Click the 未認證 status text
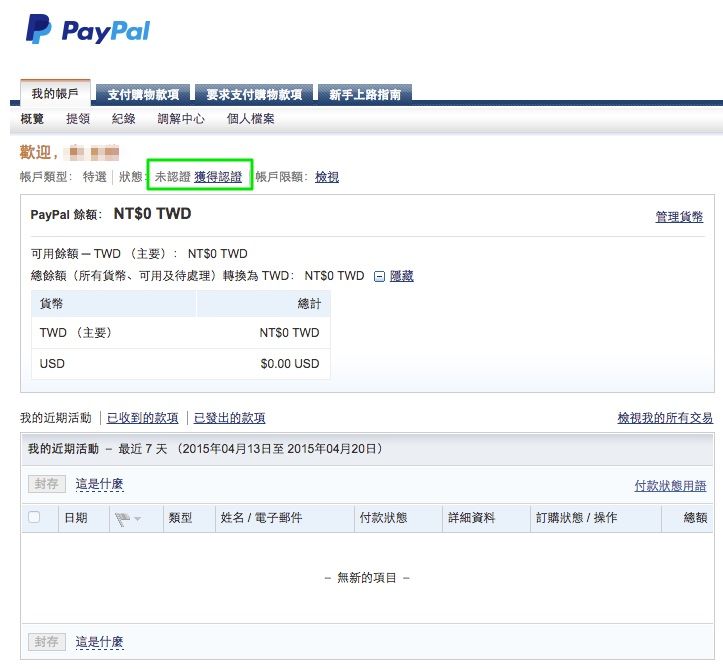 pyautogui.click(x=172, y=177)
